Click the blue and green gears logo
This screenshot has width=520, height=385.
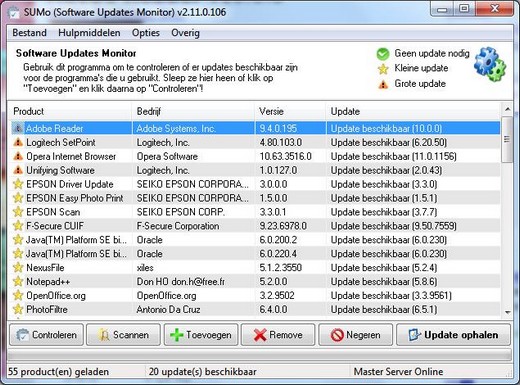tap(490, 64)
